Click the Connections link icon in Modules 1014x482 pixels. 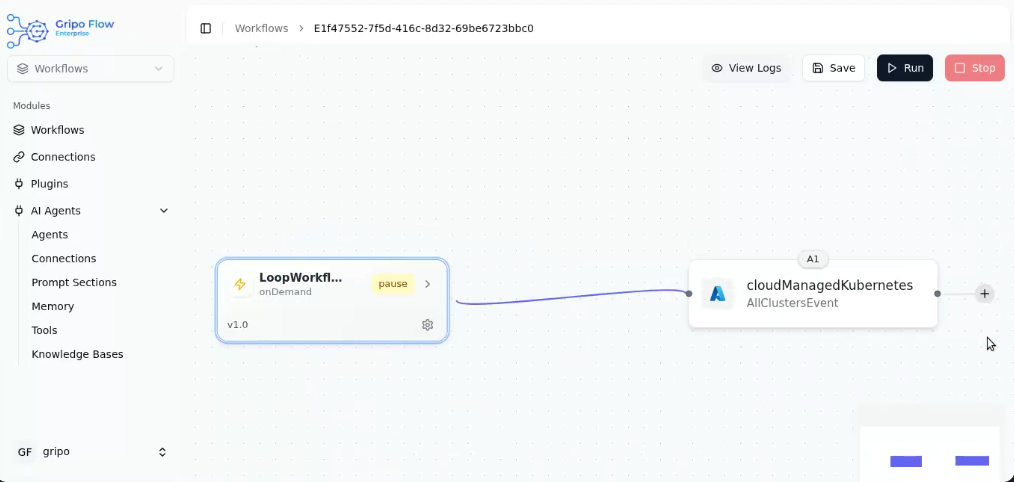[x=19, y=157]
